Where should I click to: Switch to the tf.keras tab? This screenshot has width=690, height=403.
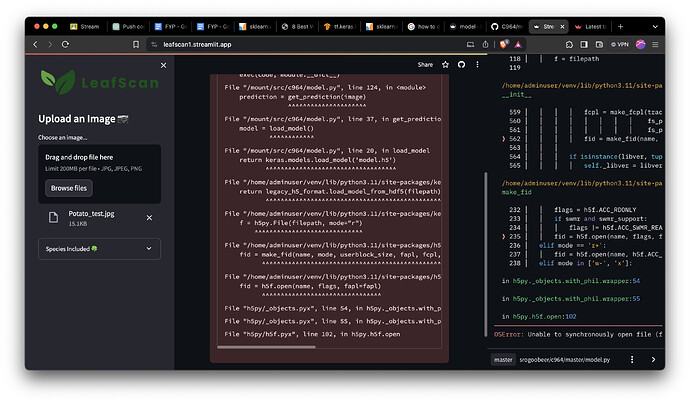(x=340, y=27)
